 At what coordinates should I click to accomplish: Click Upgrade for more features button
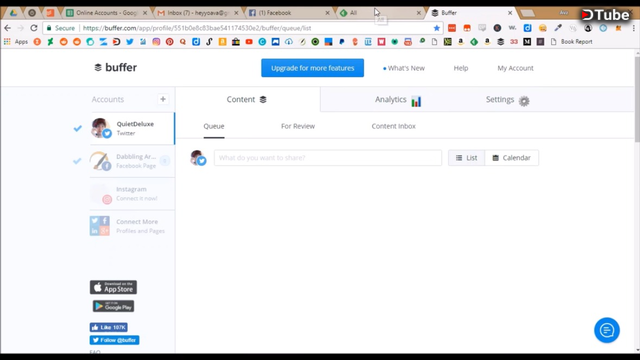[x=313, y=68]
